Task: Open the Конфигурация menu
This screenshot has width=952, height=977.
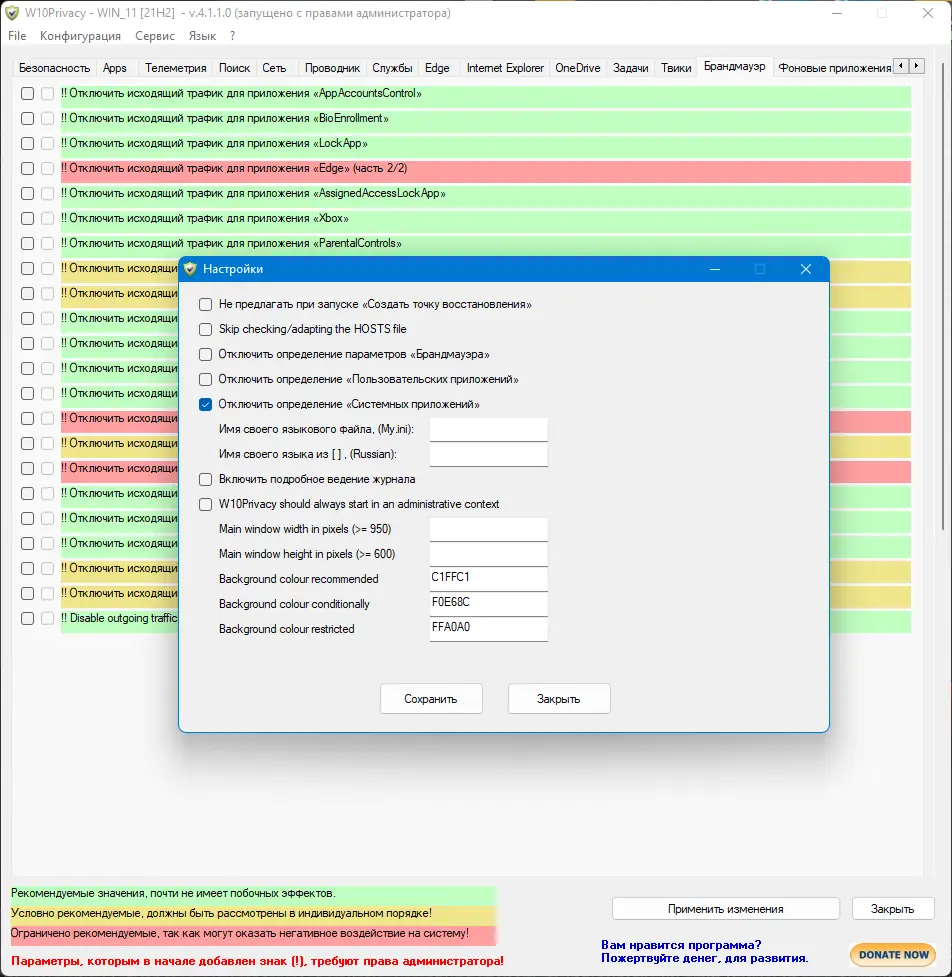Action: (80, 36)
